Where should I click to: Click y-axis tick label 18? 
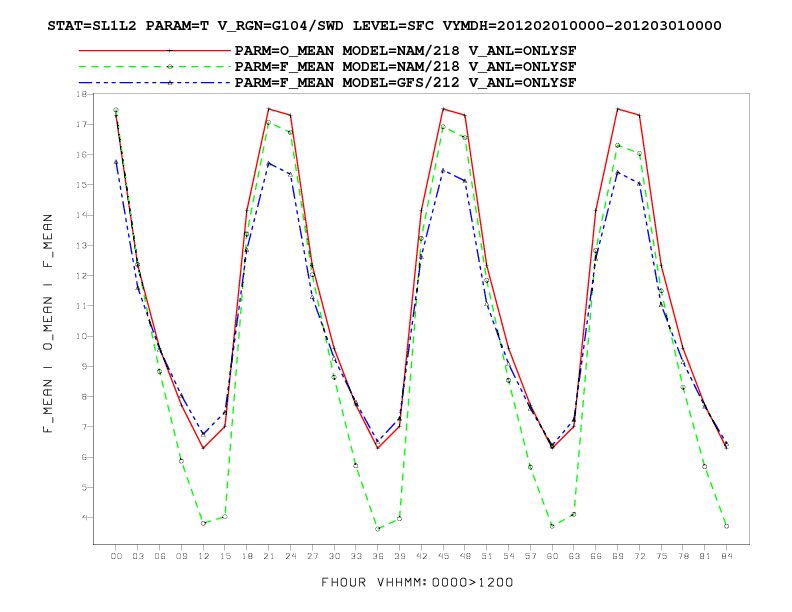point(82,94)
